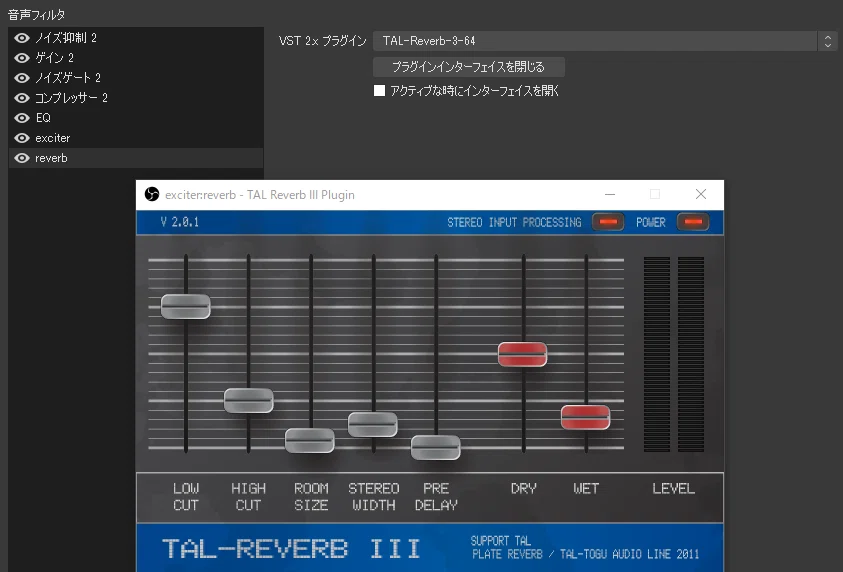843x572 pixels.
Task: Enable アクティブな時にインターフェイスを開く checkbox
Action: point(380,90)
